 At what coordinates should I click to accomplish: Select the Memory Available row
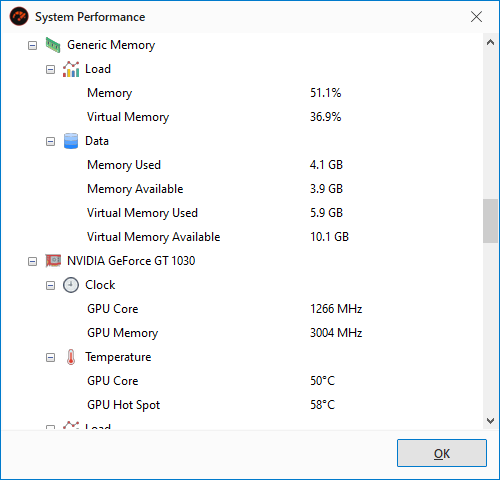tap(242, 189)
